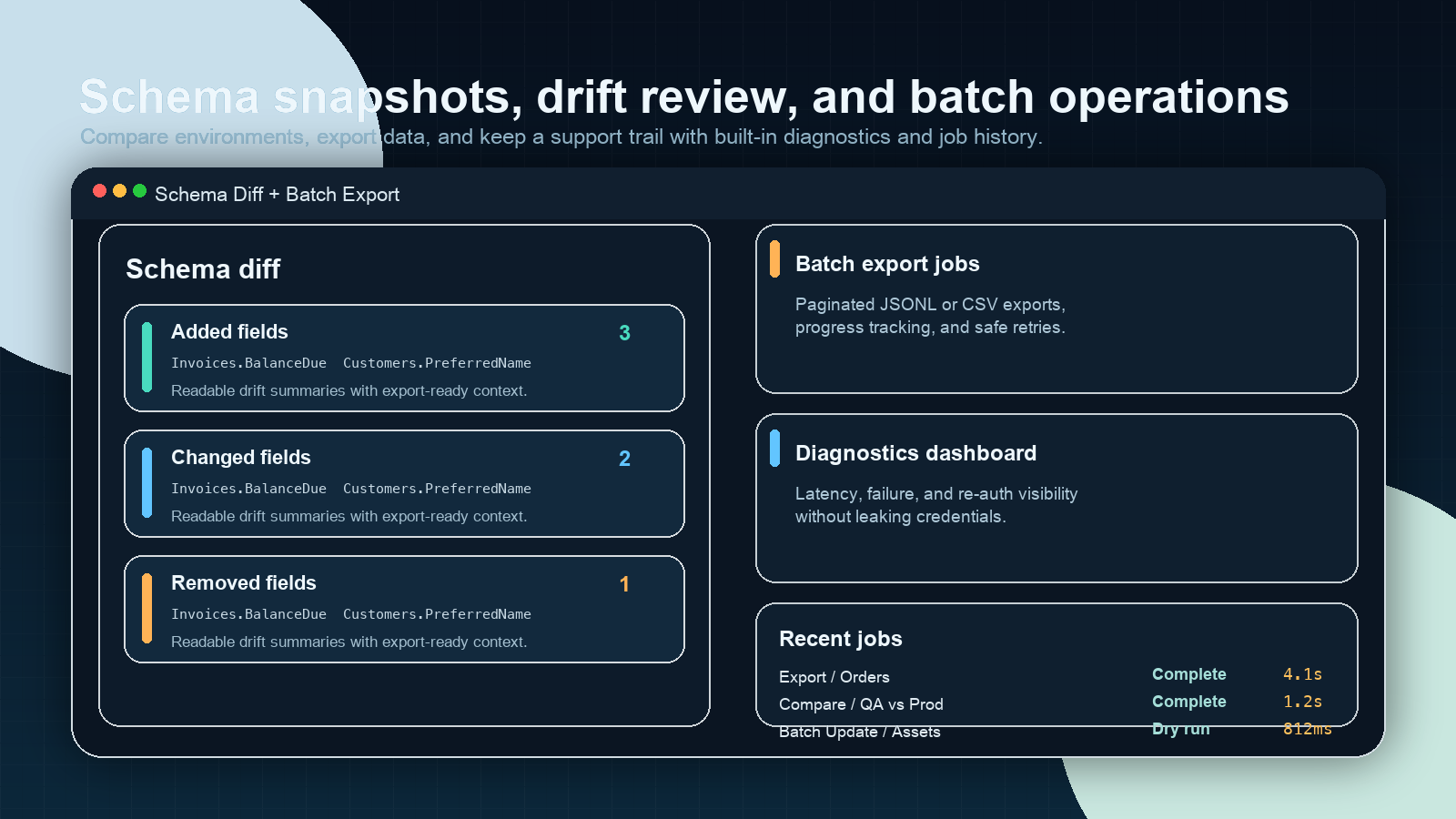Click the yellow minimize dot in the window header
Image resolution: width=1456 pixels, height=819 pixels.
pyautogui.click(x=120, y=191)
